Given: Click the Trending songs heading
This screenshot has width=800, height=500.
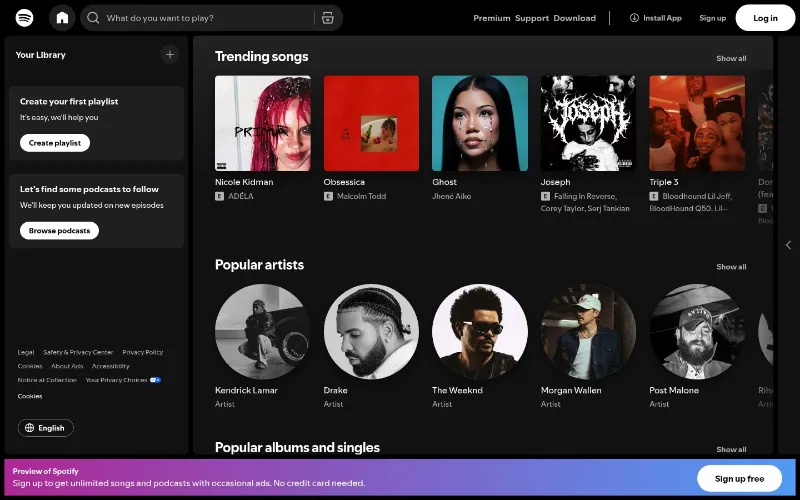Looking at the screenshot, I should (x=261, y=56).
